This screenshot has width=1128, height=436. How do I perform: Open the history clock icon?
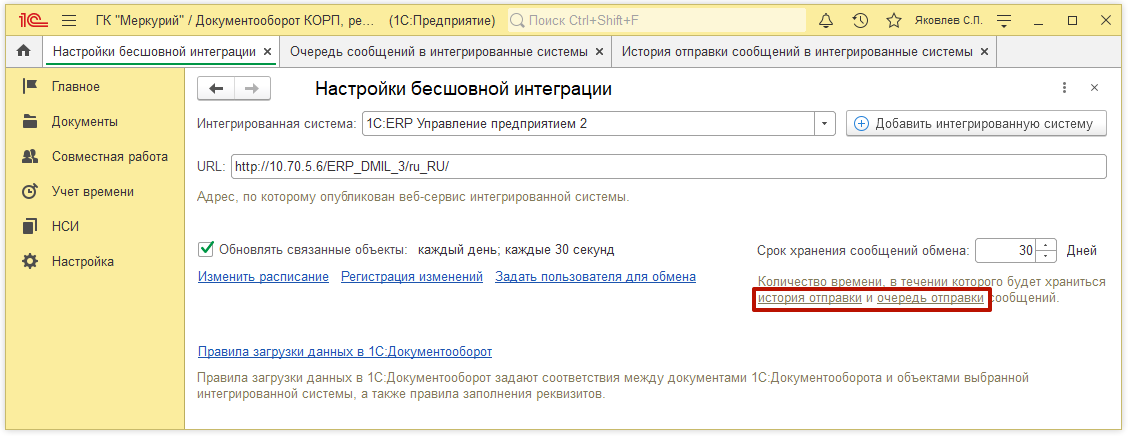pyautogui.click(x=860, y=21)
